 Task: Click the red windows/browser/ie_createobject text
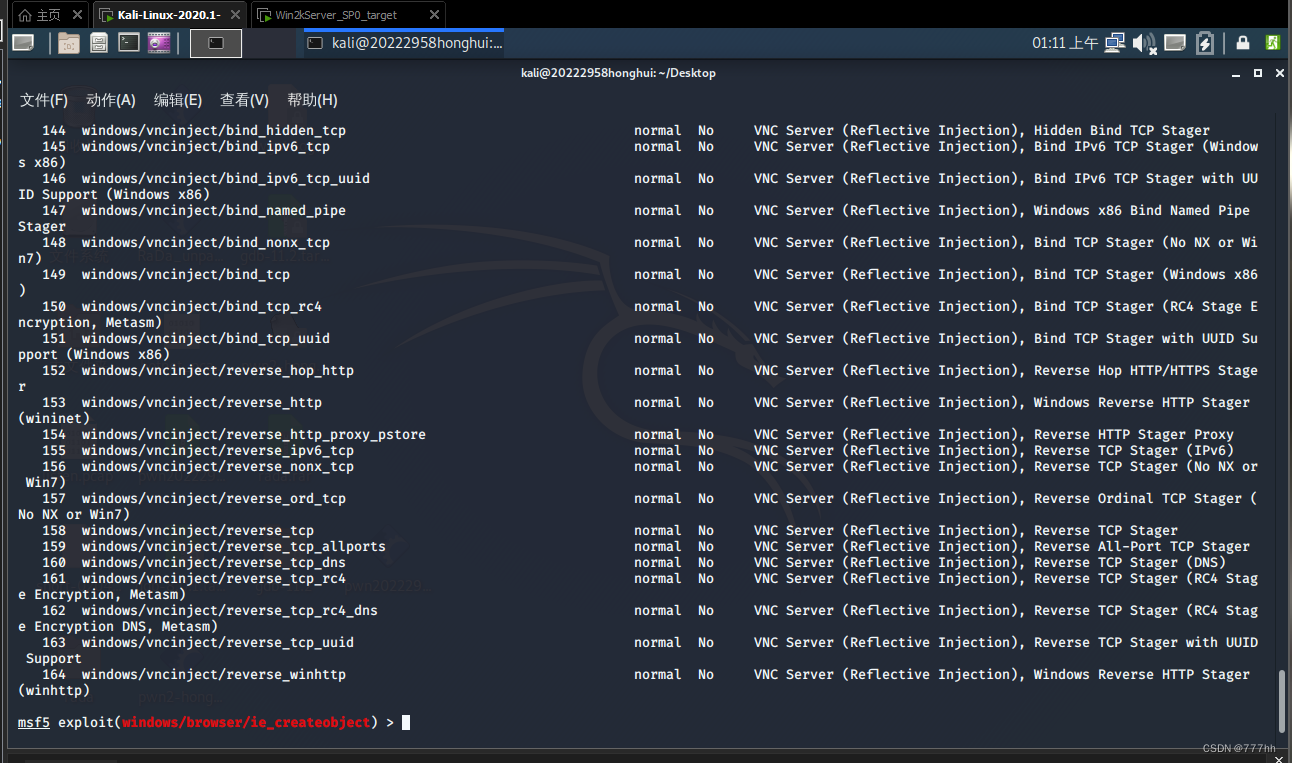(x=246, y=722)
